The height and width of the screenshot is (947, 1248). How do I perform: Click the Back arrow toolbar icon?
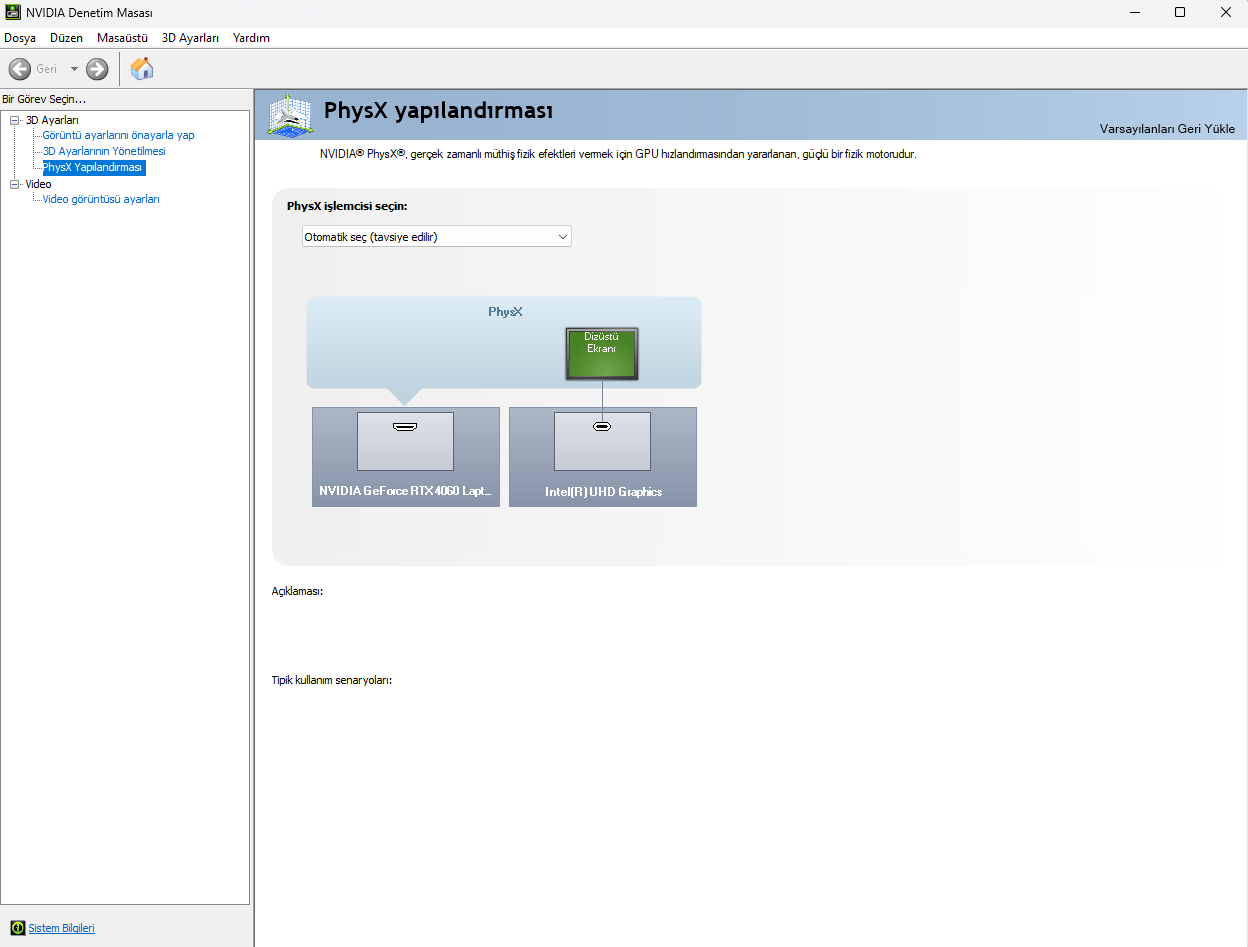(19, 69)
